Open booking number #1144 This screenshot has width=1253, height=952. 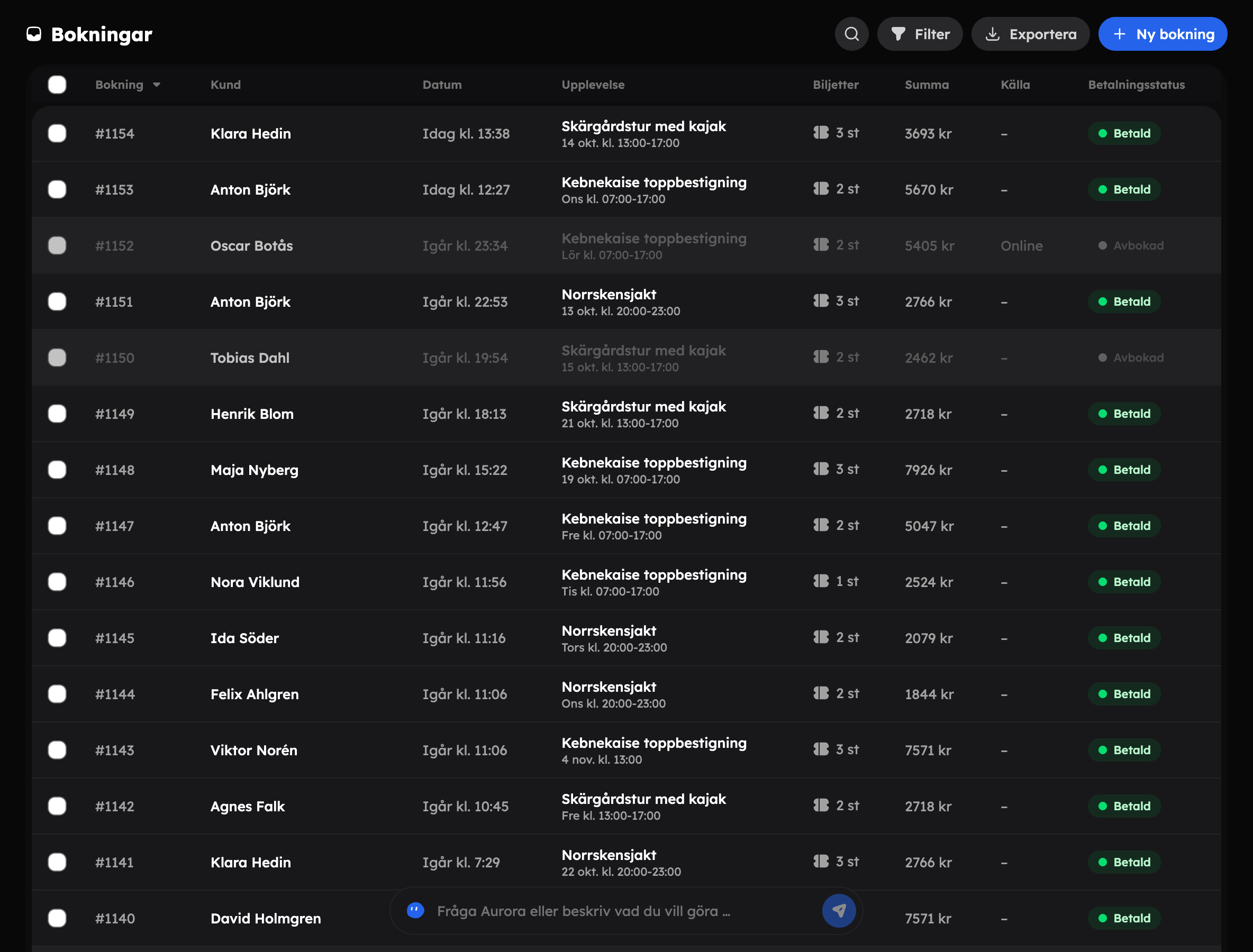coord(115,694)
